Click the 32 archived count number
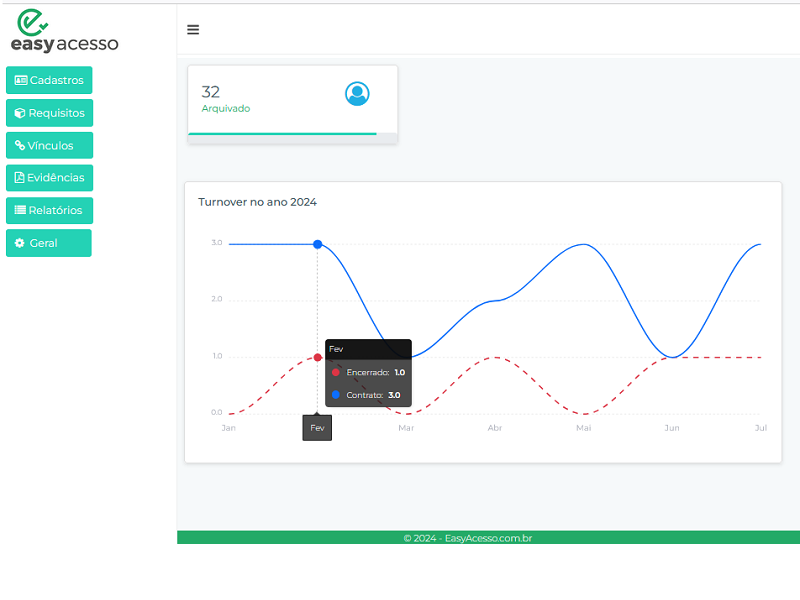800x600 pixels. (x=211, y=92)
